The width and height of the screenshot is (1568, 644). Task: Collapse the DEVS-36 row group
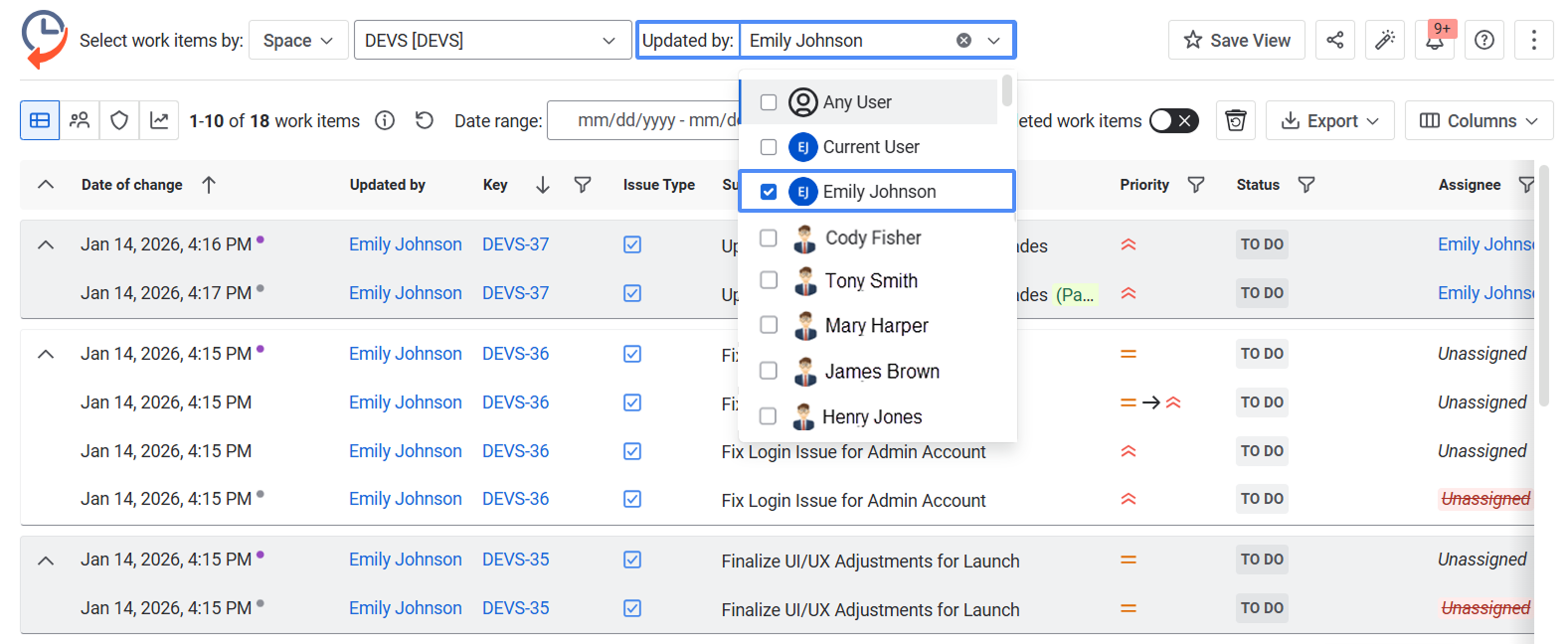click(x=46, y=354)
